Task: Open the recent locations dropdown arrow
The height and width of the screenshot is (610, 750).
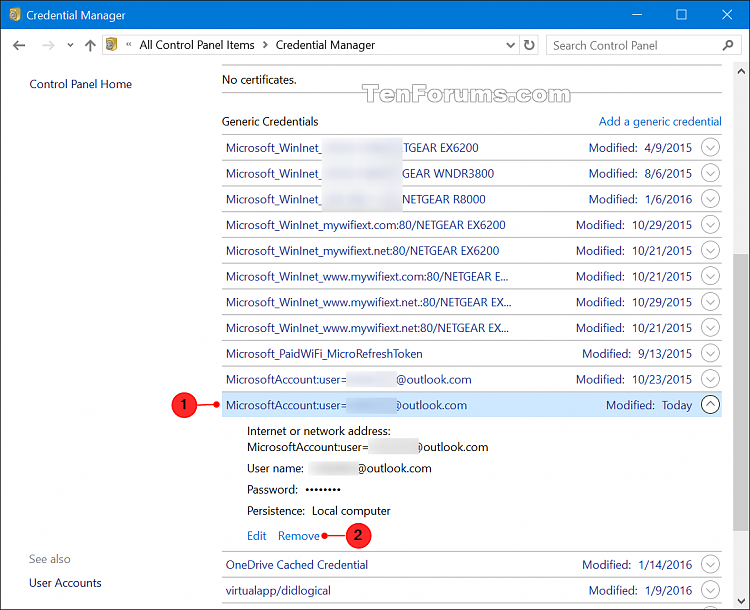Action: pos(70,45)
